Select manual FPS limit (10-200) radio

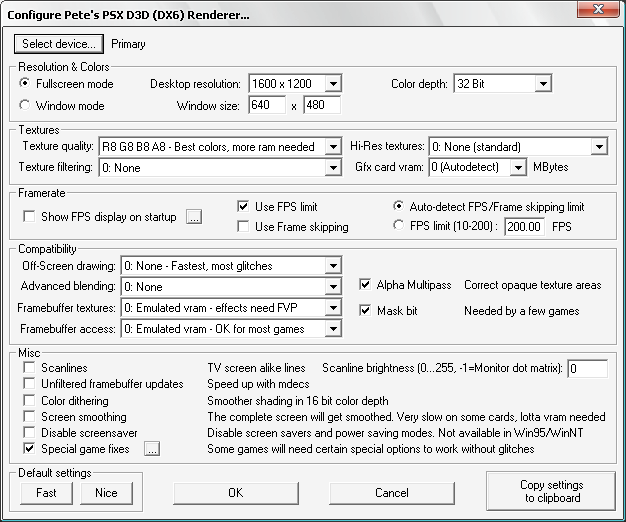pyautogui.click(x=398, y=225)
